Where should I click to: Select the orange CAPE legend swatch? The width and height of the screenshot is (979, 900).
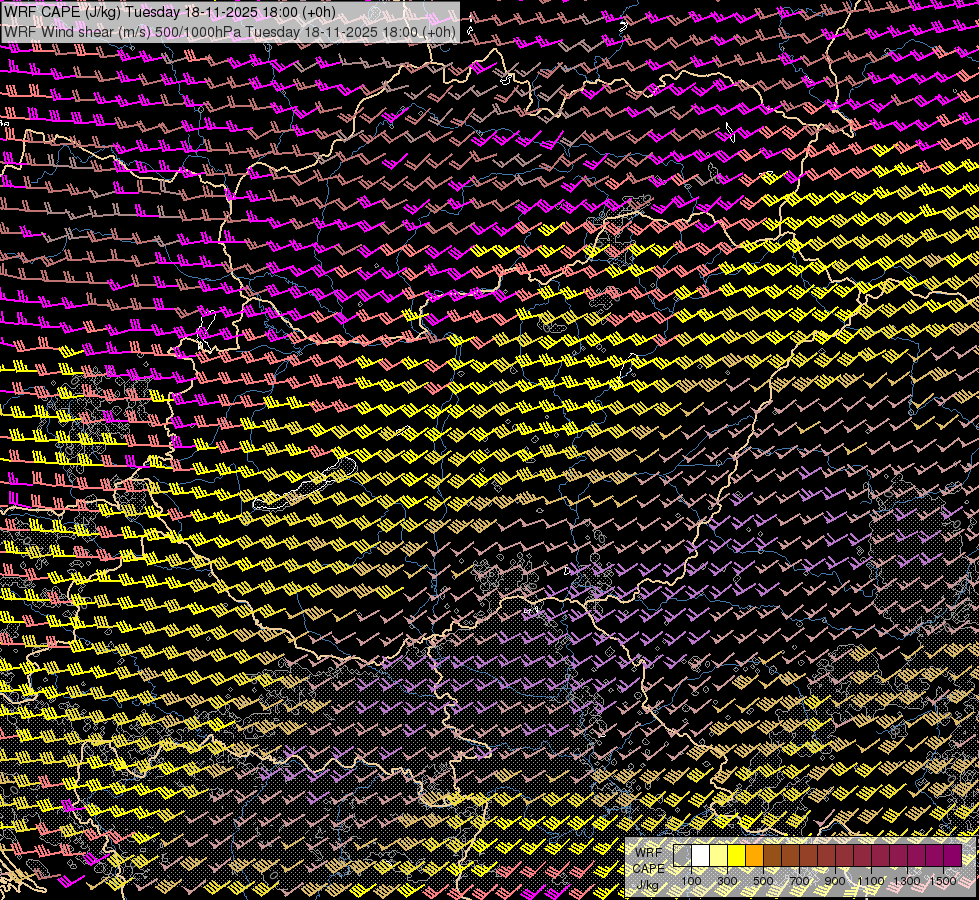(754, 856)
